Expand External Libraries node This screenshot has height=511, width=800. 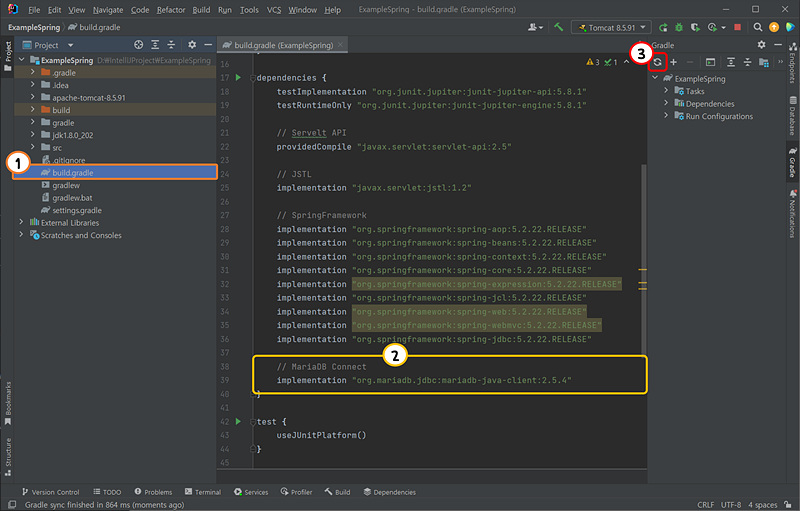click(21, 222)
